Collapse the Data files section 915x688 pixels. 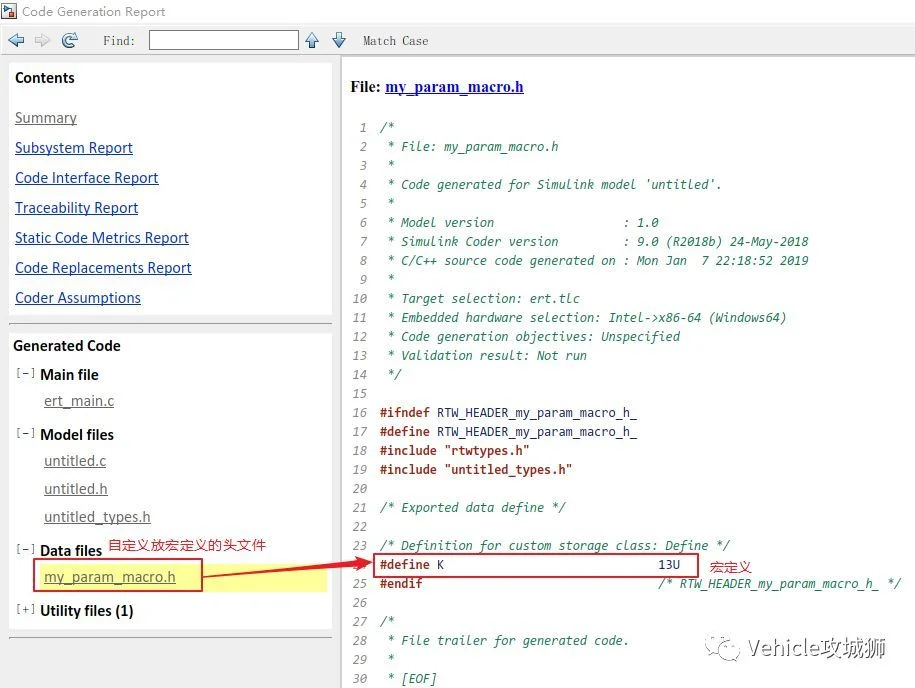(25, 549)
